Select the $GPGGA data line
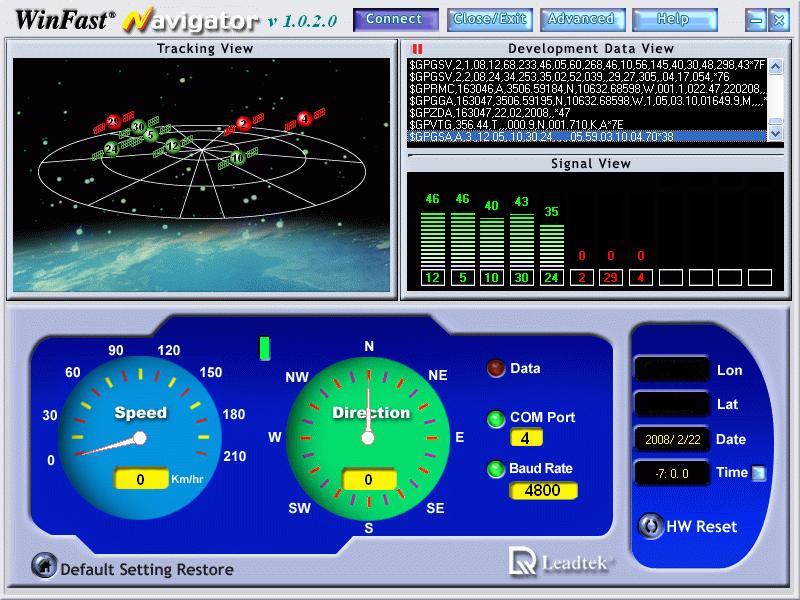 pyautogui.click(x=587, y=101)
